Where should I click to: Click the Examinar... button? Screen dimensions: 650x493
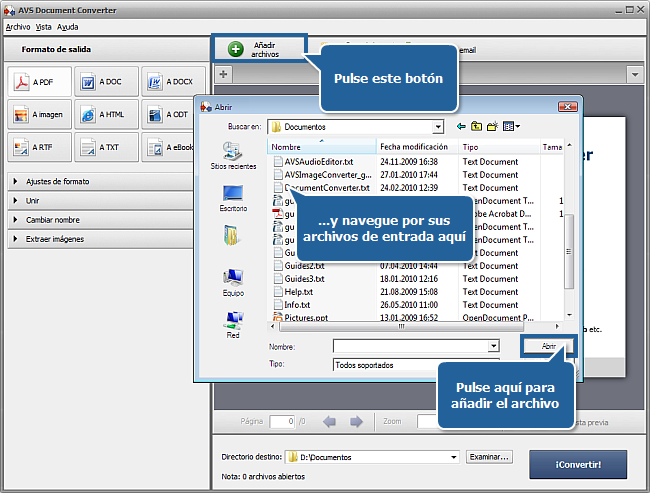coord(489,457)
